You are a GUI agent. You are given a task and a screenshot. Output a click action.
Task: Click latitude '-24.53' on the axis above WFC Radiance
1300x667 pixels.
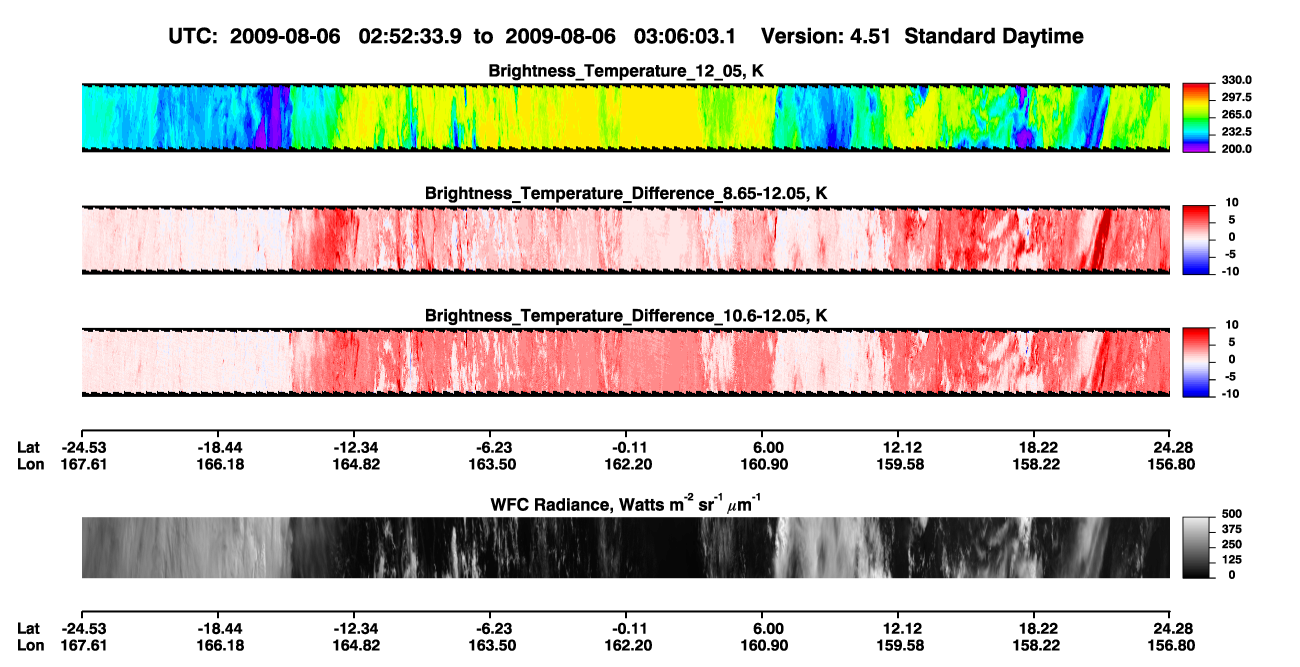coord(83,447)
